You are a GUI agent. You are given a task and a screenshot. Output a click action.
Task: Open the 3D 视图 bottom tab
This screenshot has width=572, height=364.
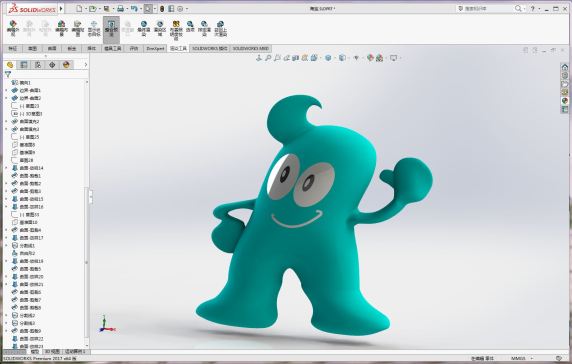(52, 352)
